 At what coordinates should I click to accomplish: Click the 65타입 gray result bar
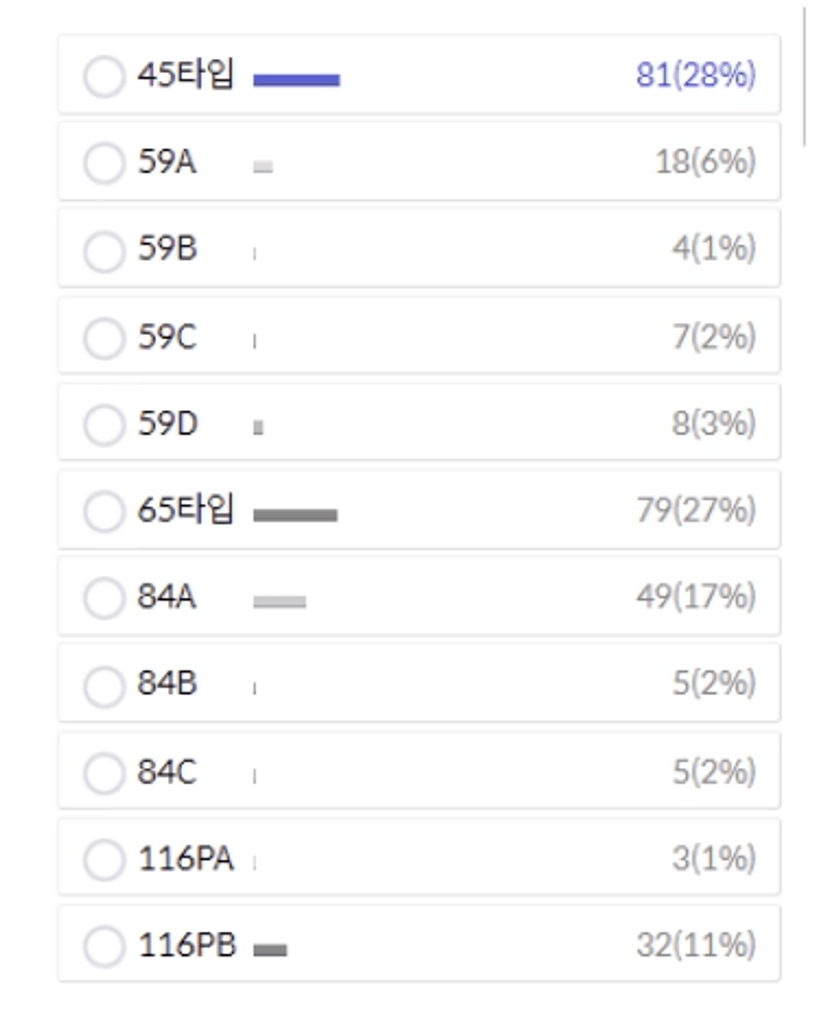click(x=295, y=515)
